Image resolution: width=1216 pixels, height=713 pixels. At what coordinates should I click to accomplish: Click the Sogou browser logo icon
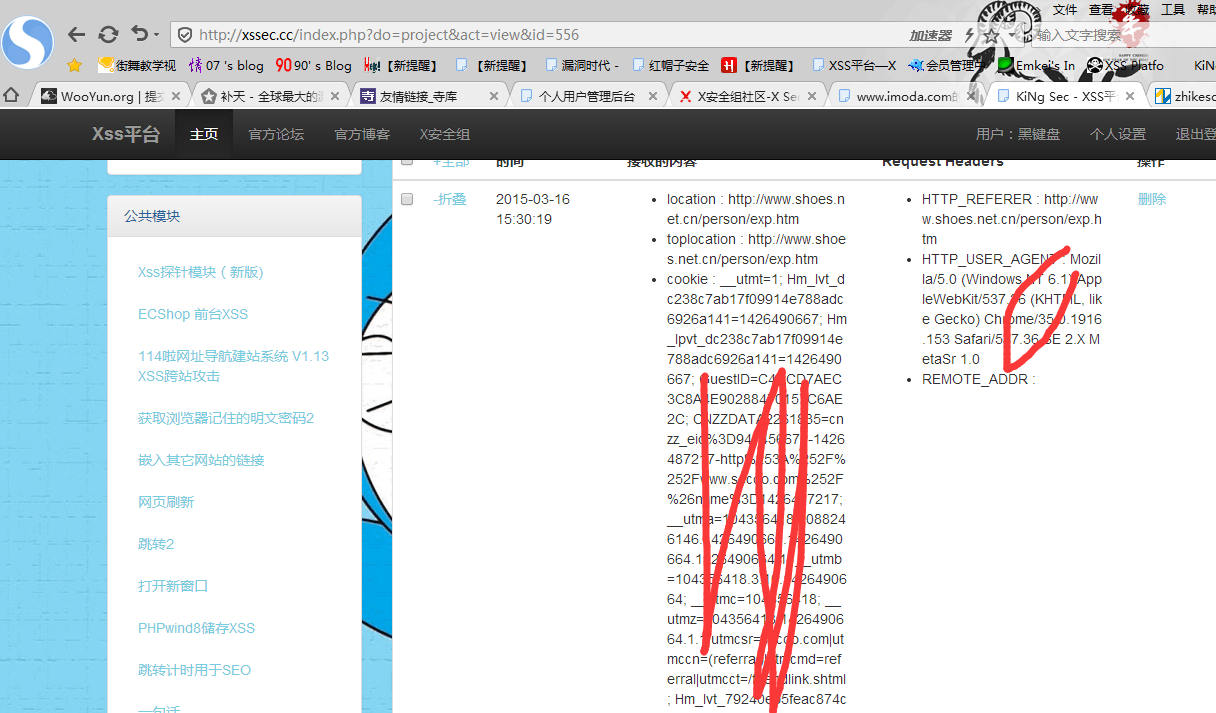(x=27, y=41)
